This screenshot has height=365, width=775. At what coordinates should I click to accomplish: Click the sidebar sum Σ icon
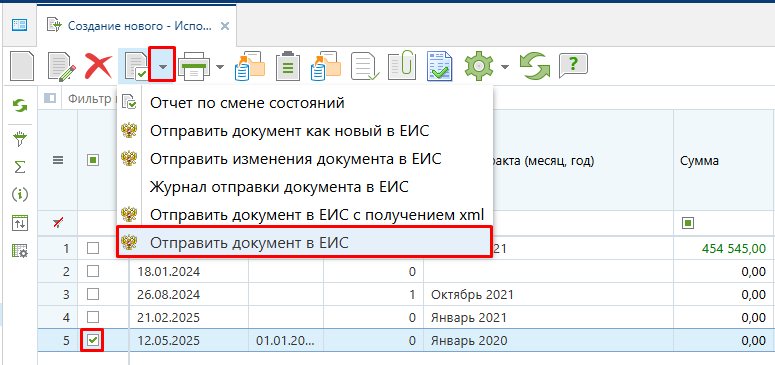(20, 168)
